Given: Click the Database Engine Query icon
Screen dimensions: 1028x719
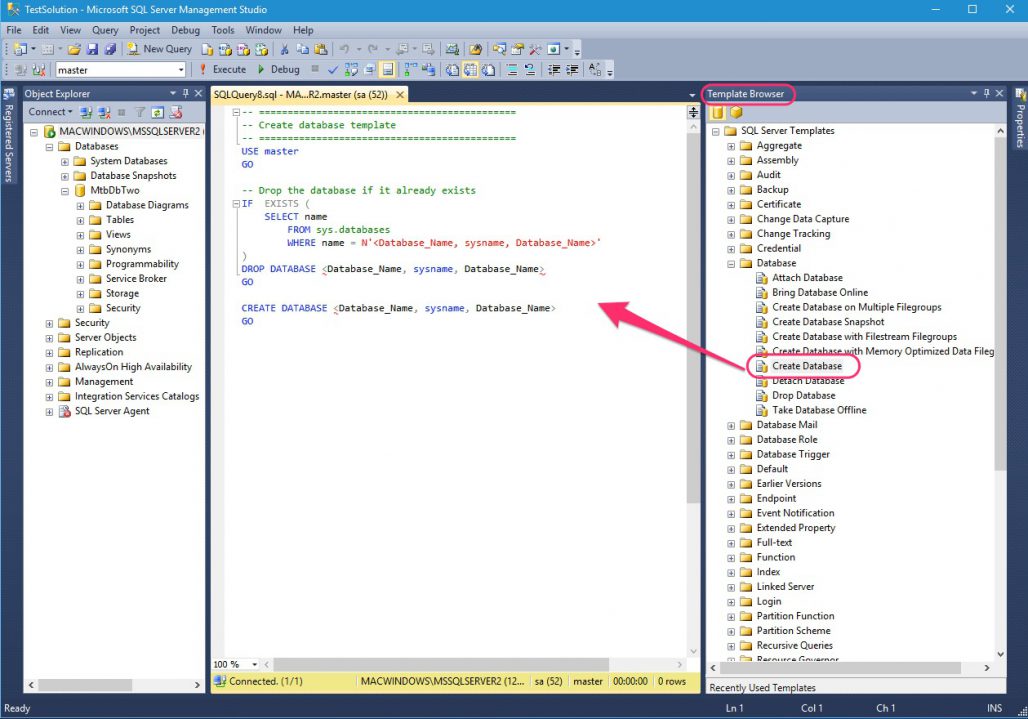Looking at the screenshot, I should click(207, 49).
